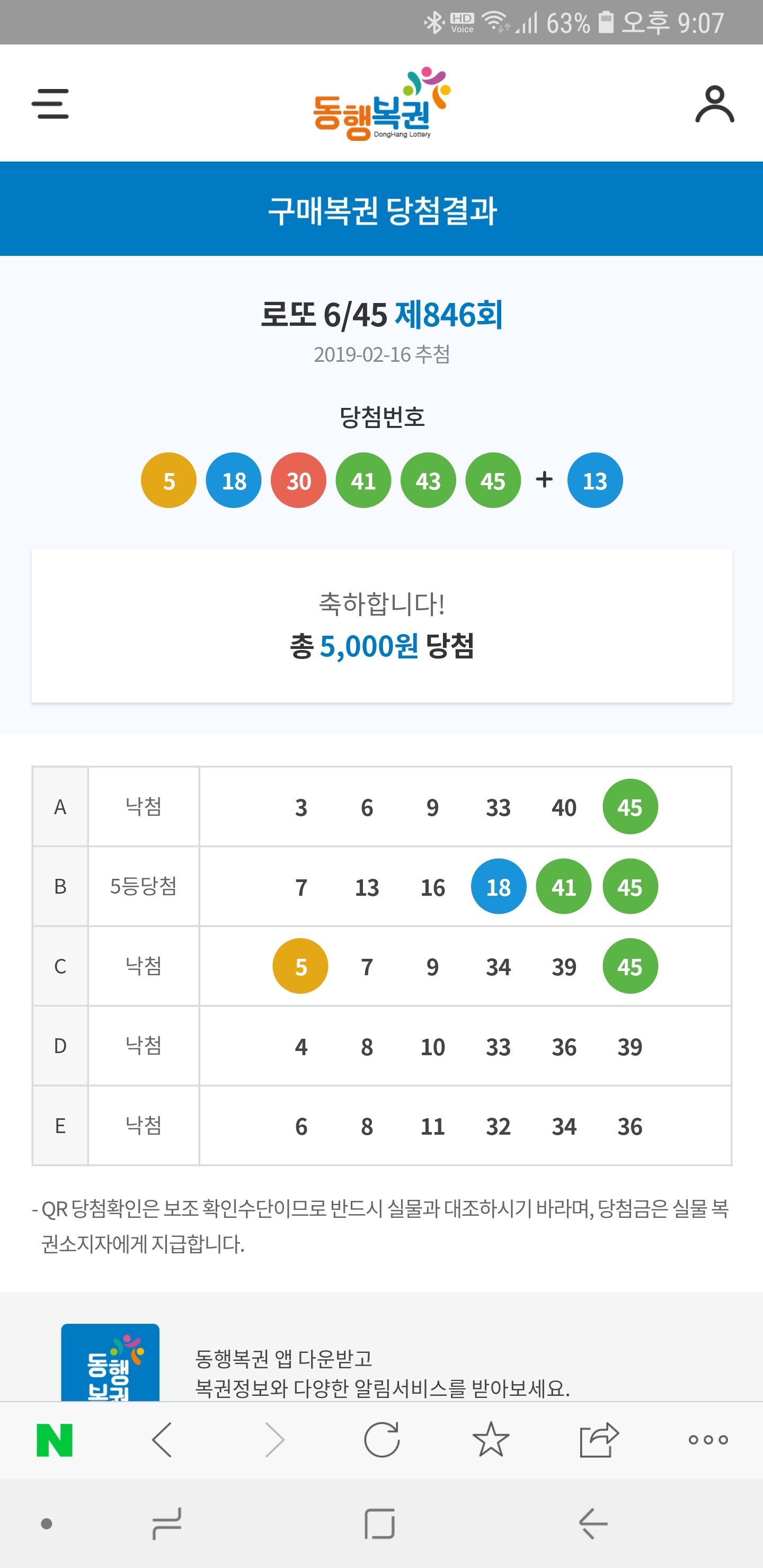Screen dimensions: 763x1568
Task: Open Android recent apps button
Action: (x=166, y=1524)
